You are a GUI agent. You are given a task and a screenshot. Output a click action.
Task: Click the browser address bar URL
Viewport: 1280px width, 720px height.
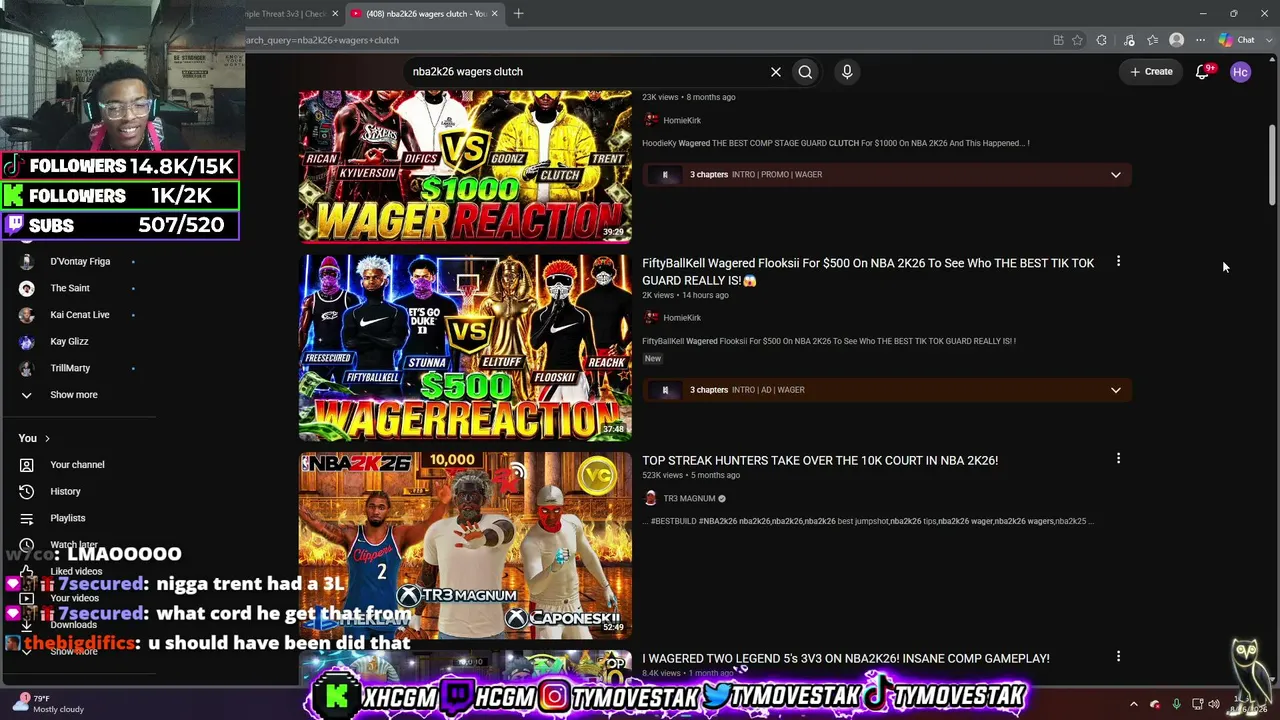coord(322,40)
